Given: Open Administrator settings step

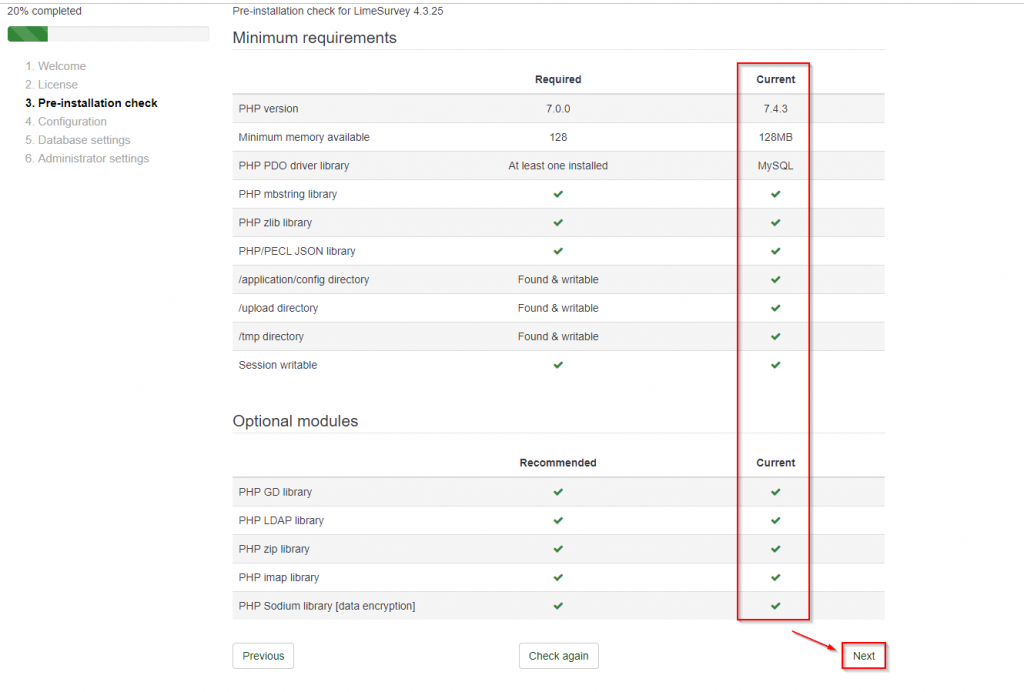Looking at the screenshot, I should (87, 158).
